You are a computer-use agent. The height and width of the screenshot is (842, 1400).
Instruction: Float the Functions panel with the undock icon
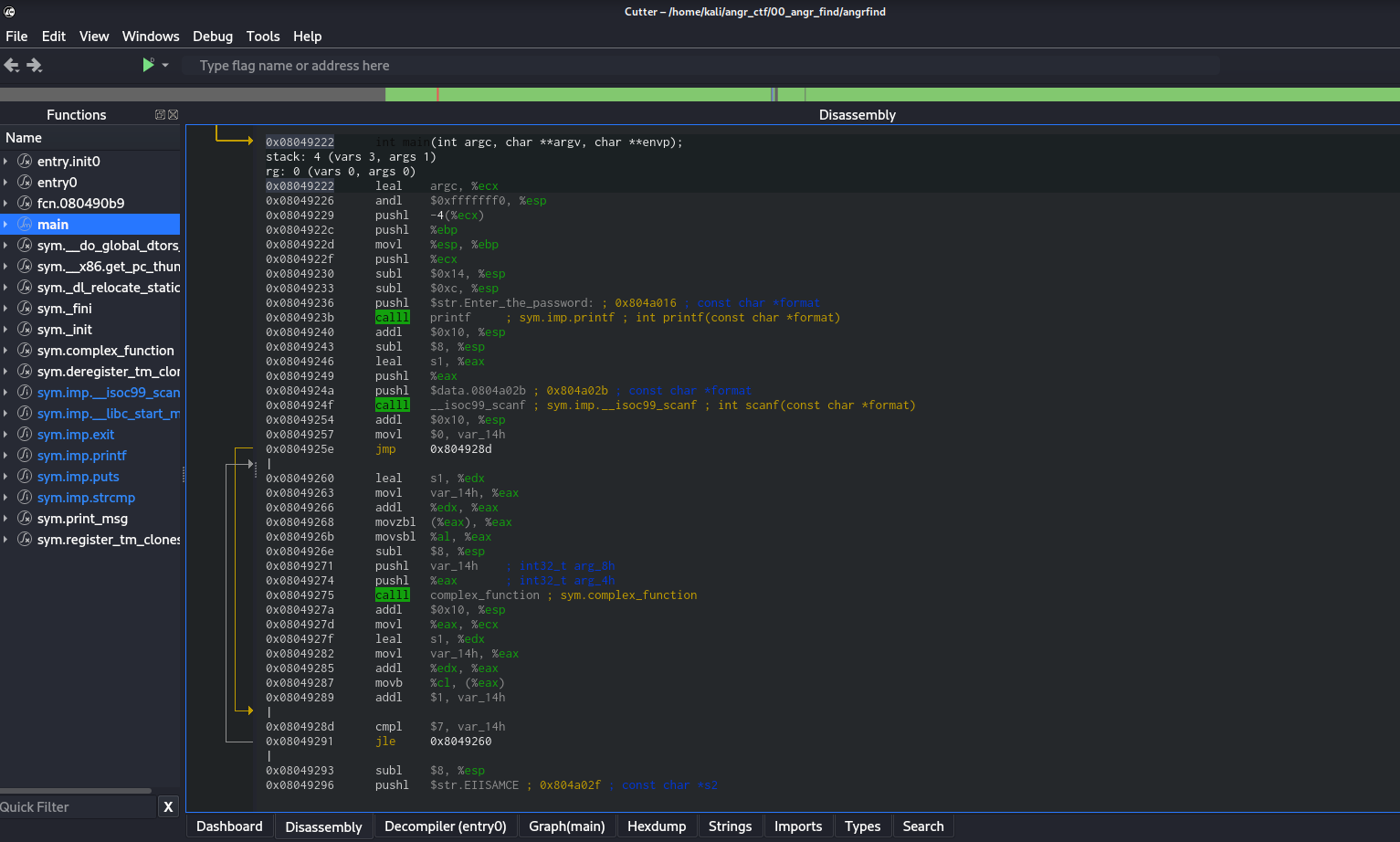pos(160,115)
